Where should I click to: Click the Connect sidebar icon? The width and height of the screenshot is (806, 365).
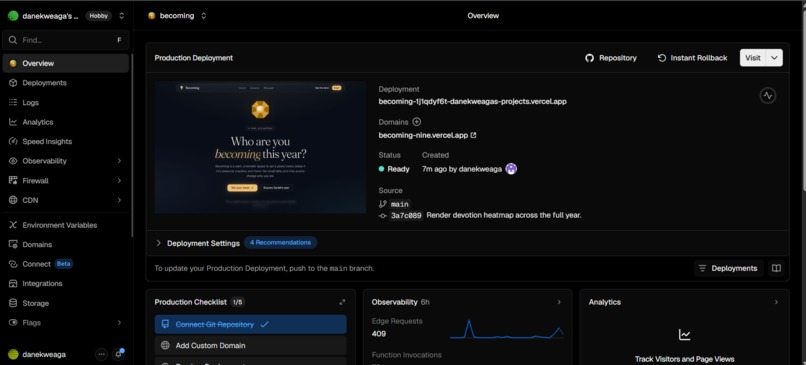click(x=13, y=264)
